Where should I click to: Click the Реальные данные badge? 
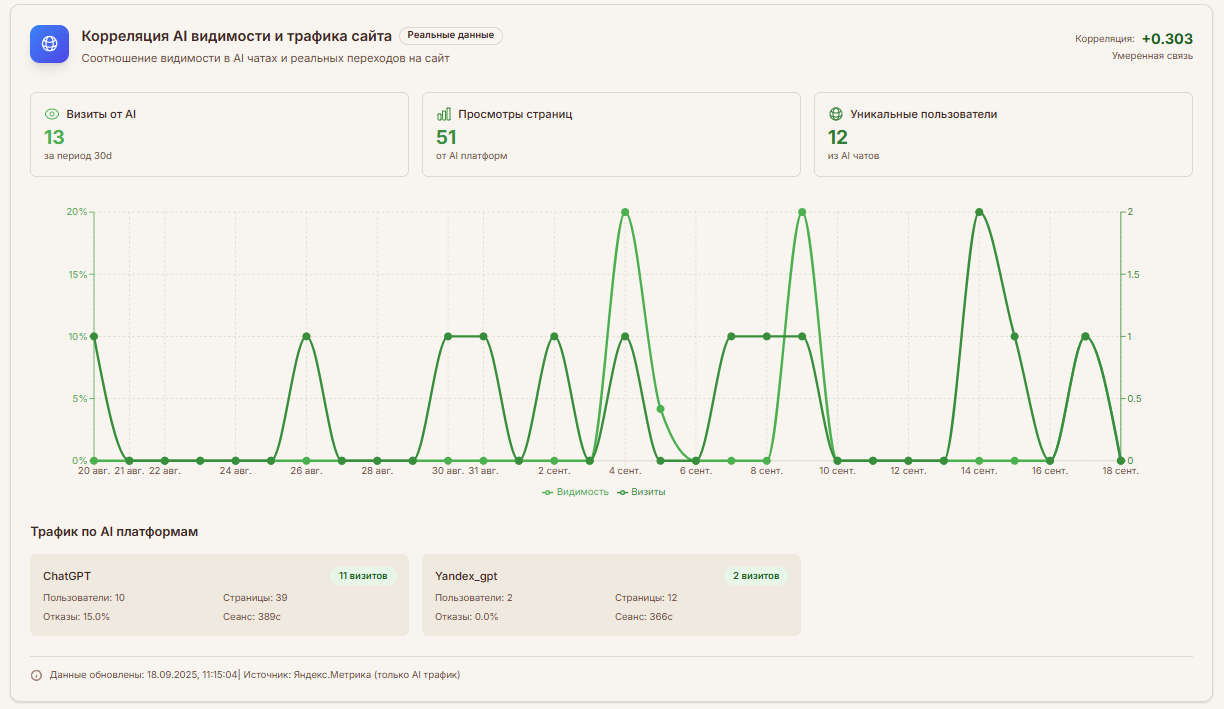tap(450, 36)
